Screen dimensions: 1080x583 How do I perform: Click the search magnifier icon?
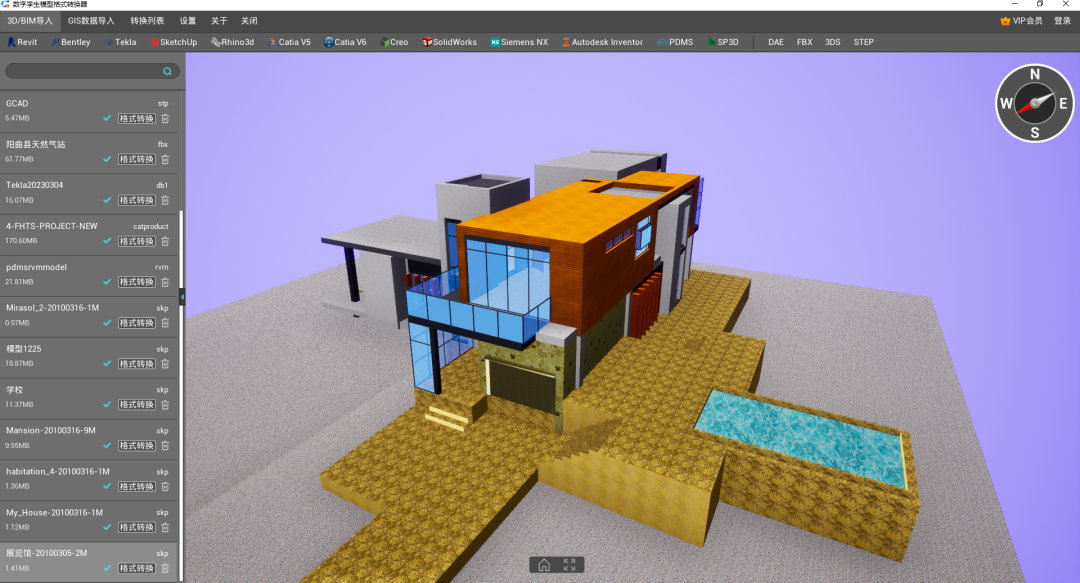click(167, 71)
